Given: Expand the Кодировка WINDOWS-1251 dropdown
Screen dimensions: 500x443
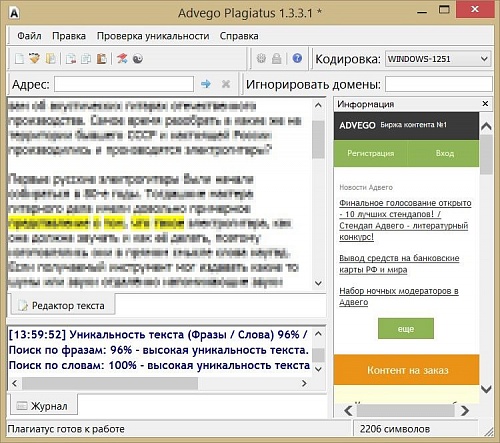Looking at the screenshot, I should pyautogui.click(x=438, y=59).
